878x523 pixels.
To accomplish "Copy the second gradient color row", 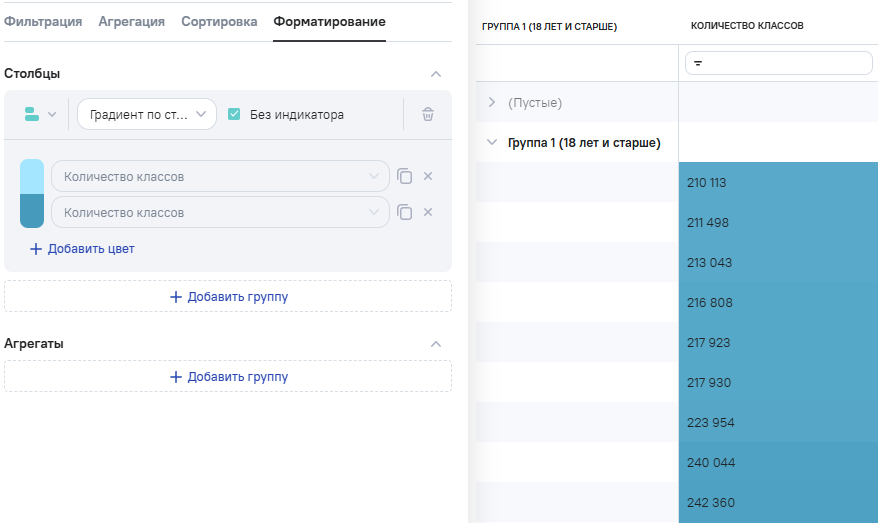I will click(x=404, y=212).
